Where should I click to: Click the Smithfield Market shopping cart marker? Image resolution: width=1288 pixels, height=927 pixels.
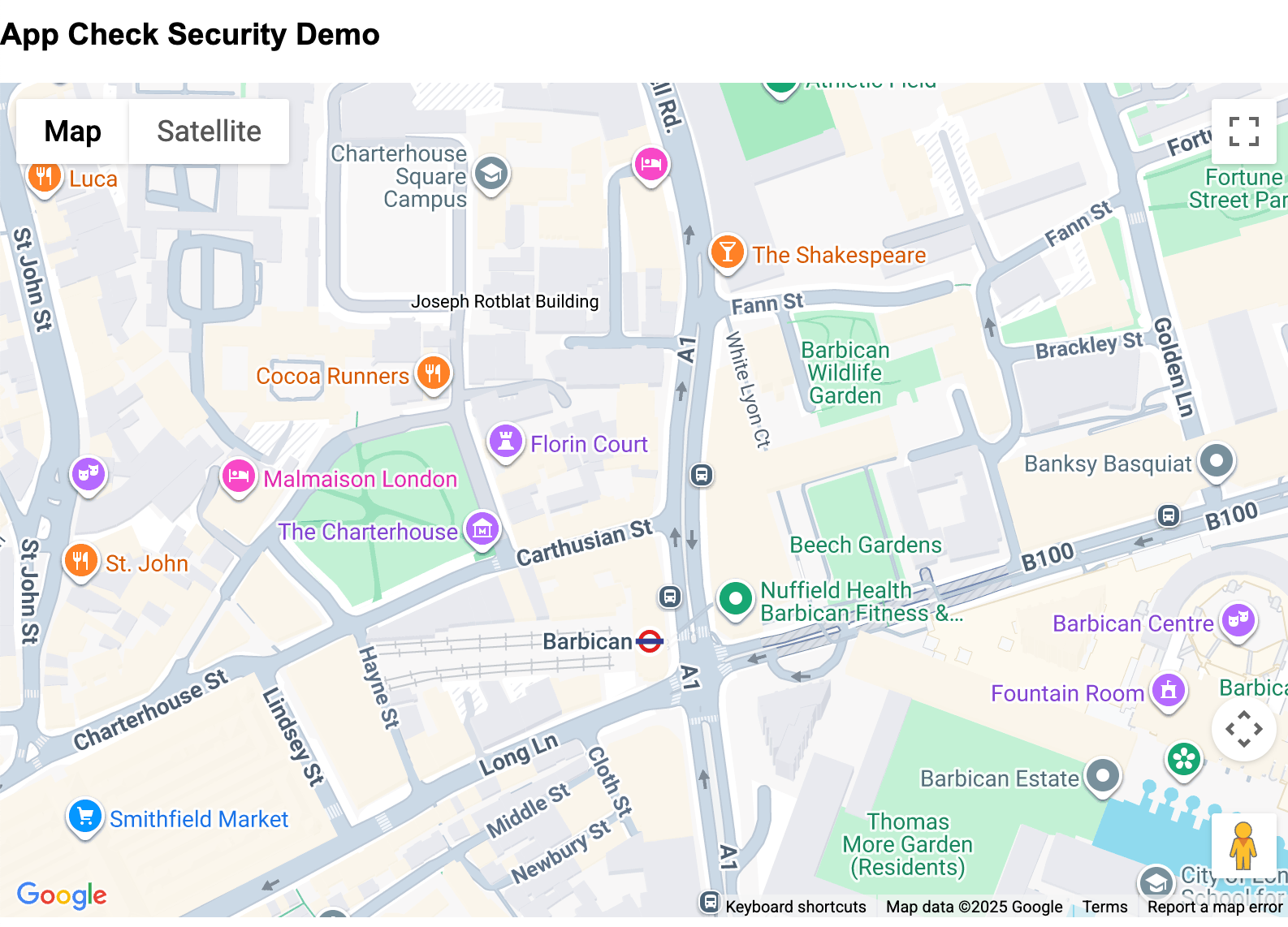84,817
